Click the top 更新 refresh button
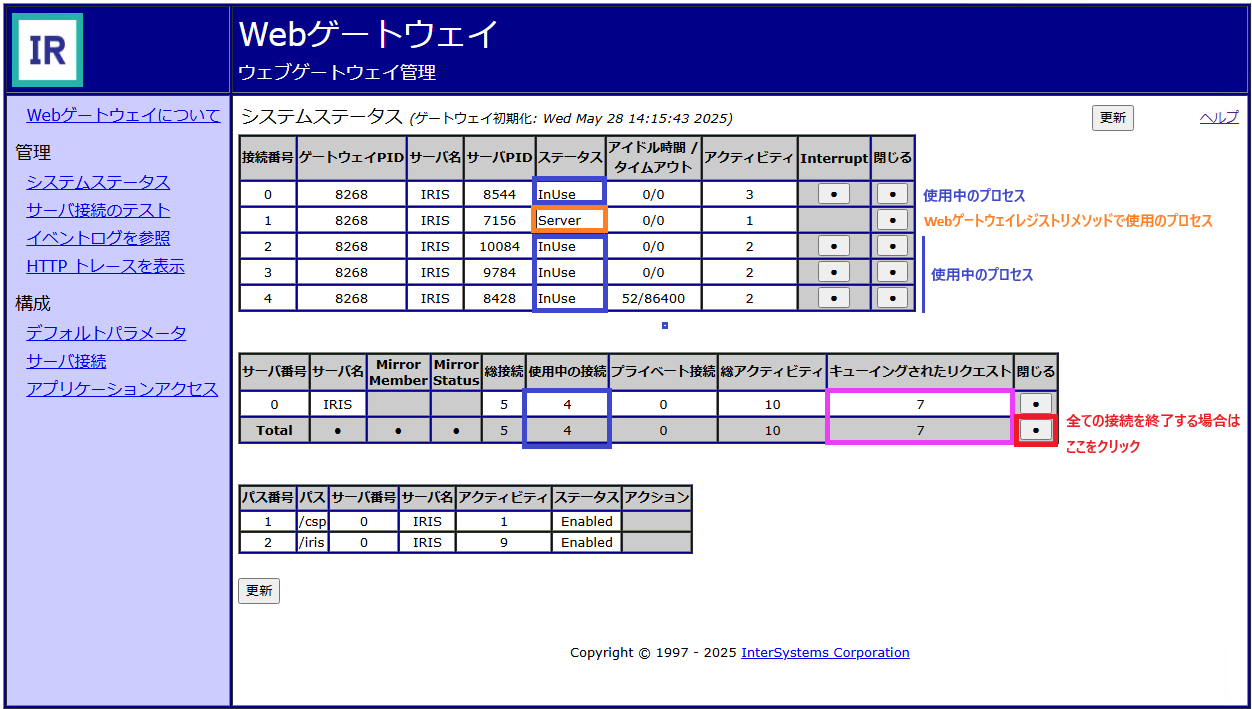This screenshot has width=1252, height=709. point(1112,118)
